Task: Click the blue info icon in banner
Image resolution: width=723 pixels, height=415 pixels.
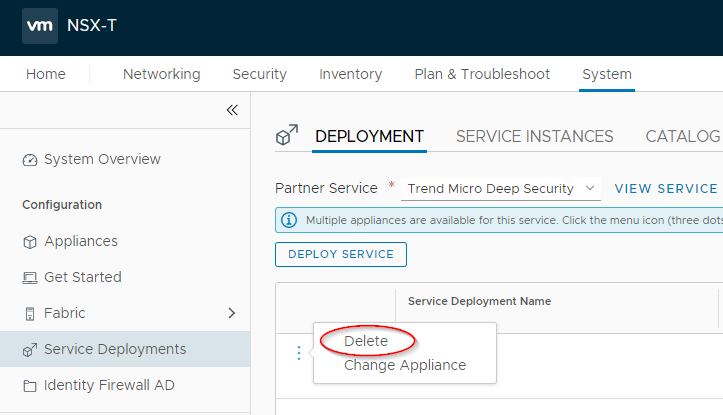Action: pos(289,220)
